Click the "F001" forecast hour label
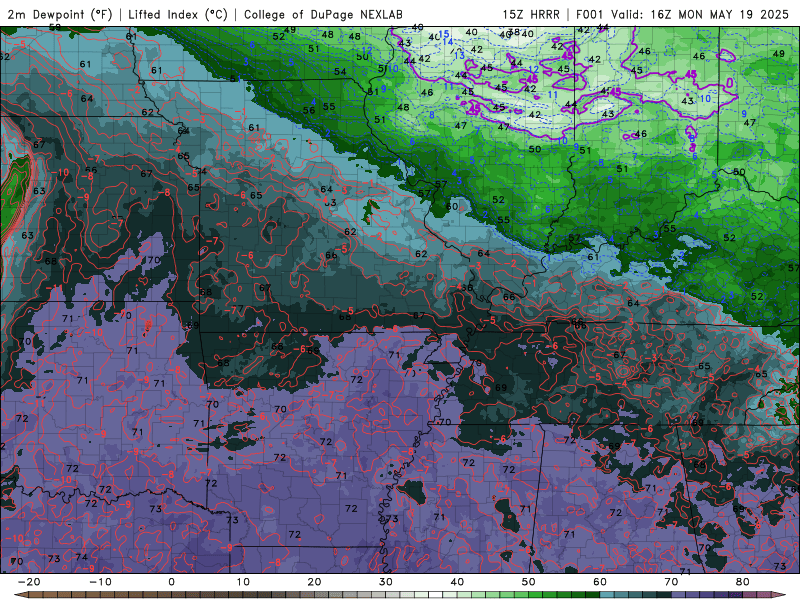This screenshot has height=600, width=800. (590, 14)
